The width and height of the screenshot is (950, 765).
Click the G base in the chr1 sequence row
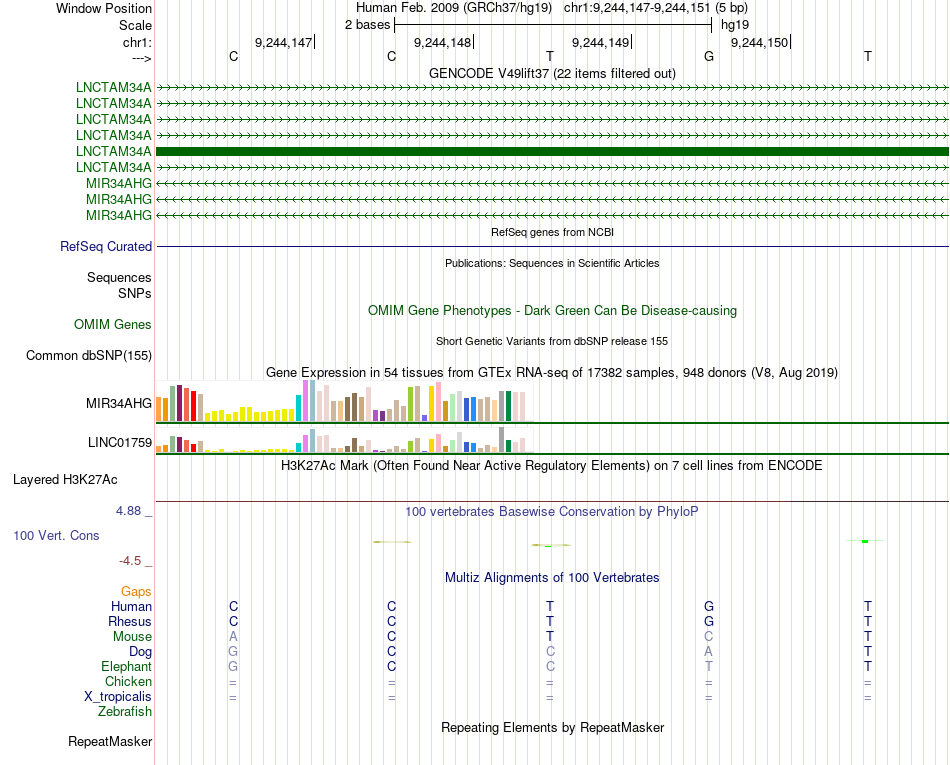click(709, 56)
